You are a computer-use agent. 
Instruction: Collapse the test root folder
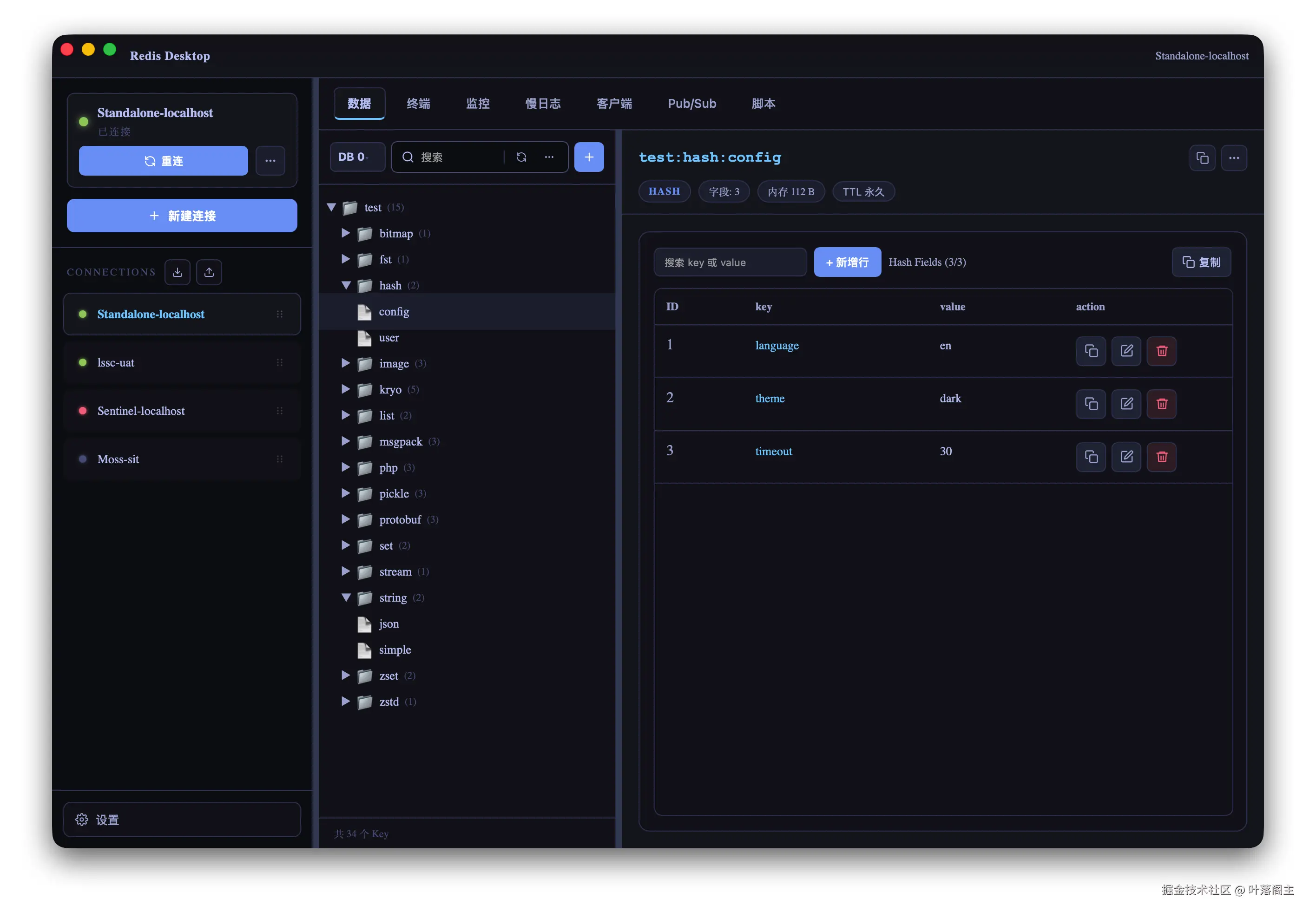pyautogui.click(x=331, y=208)
